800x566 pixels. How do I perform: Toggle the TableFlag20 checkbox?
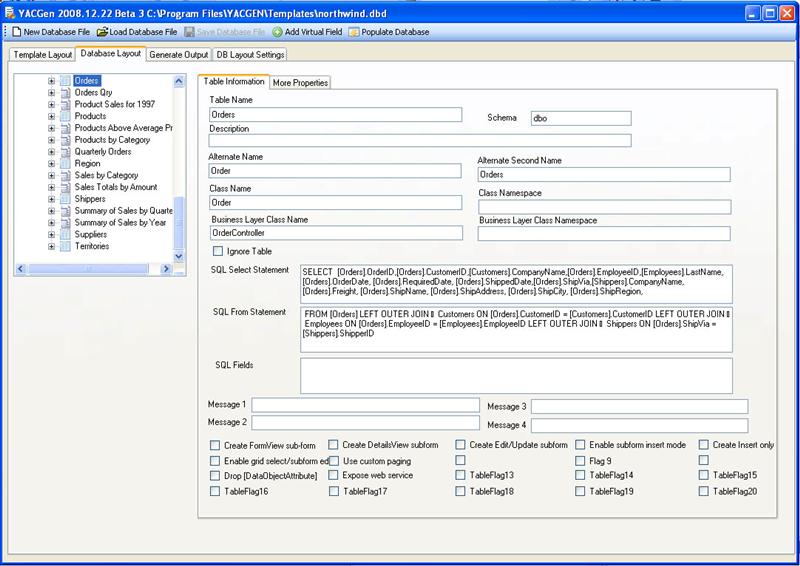(704, 491)
